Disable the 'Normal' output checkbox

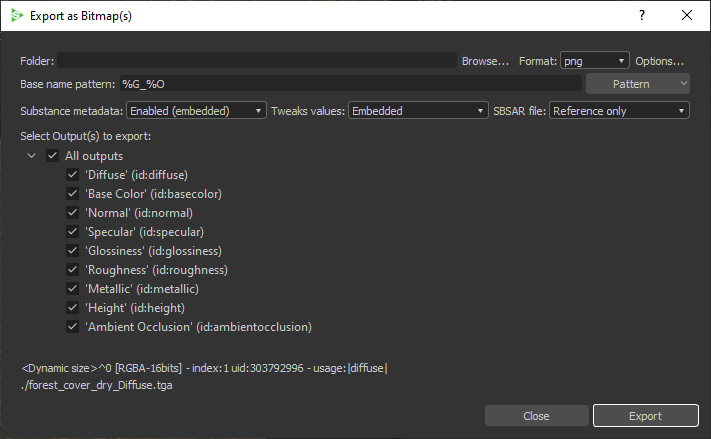pos(73,213)
